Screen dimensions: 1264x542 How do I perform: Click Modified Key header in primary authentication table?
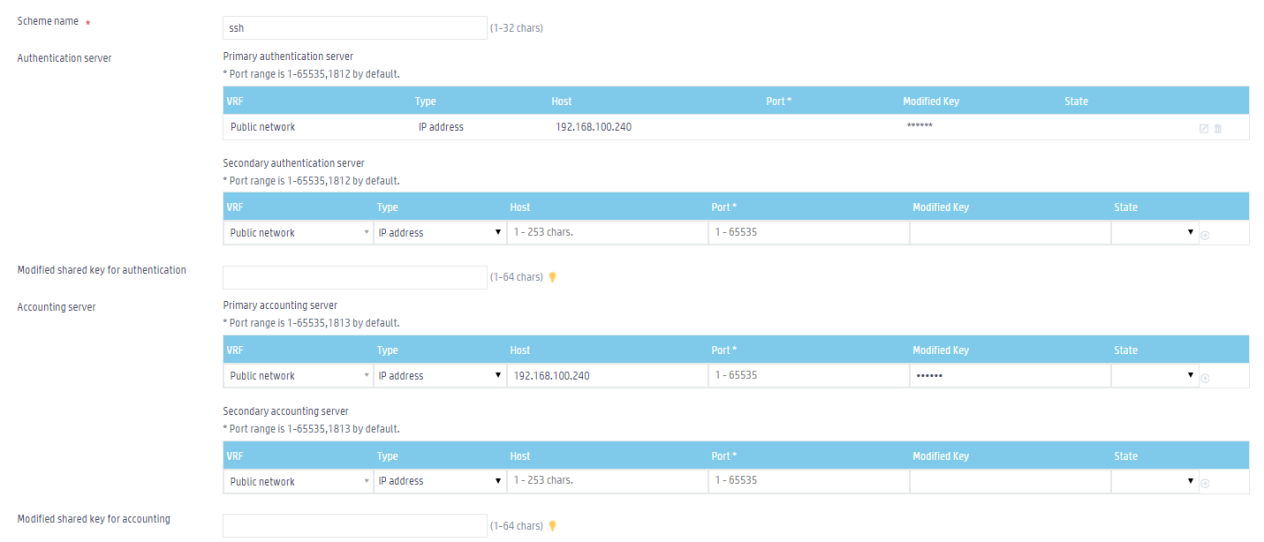tap(931, 101)
